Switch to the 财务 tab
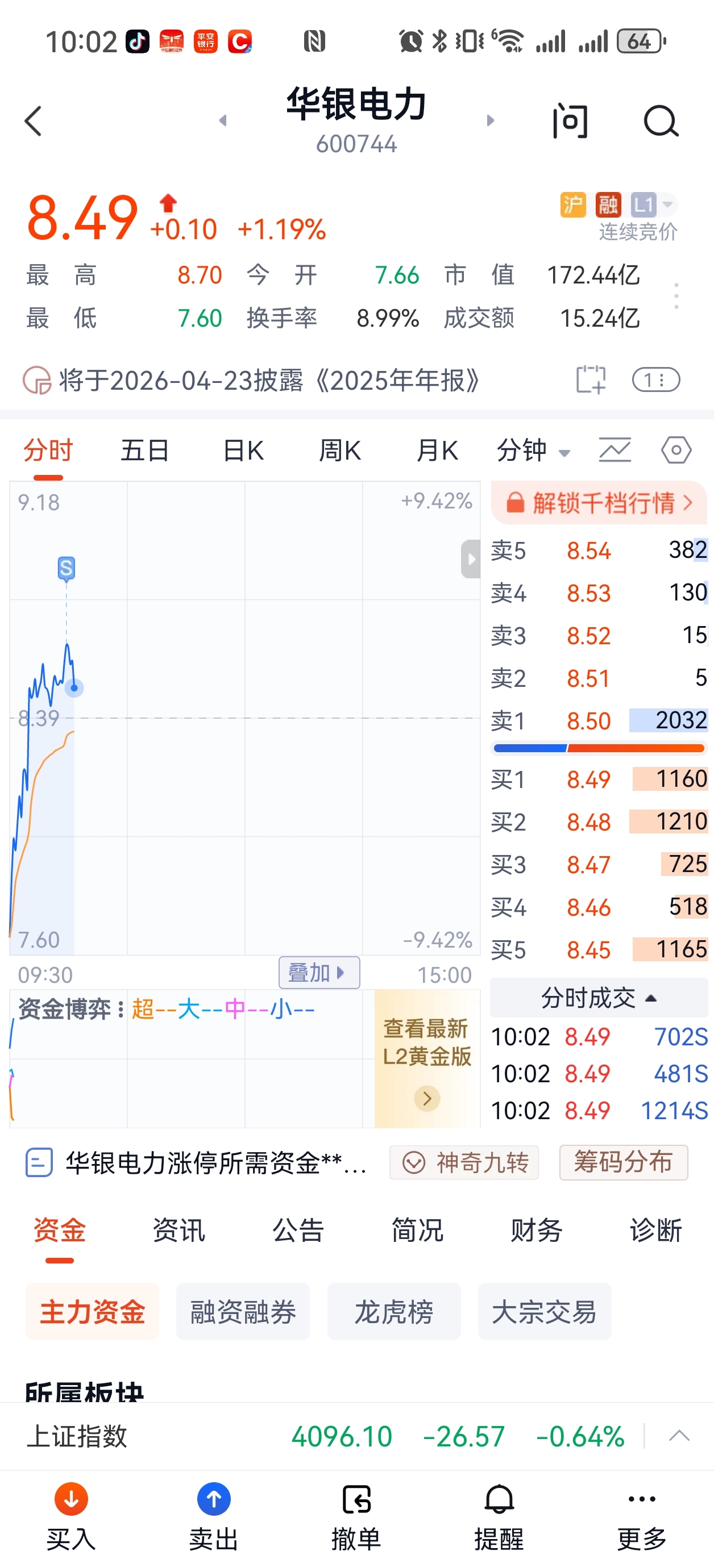 [536, 1230]
